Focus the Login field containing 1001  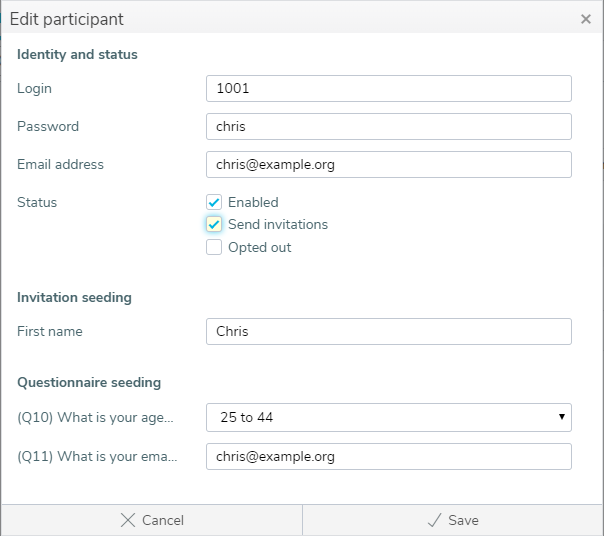[x=388, y=89]
